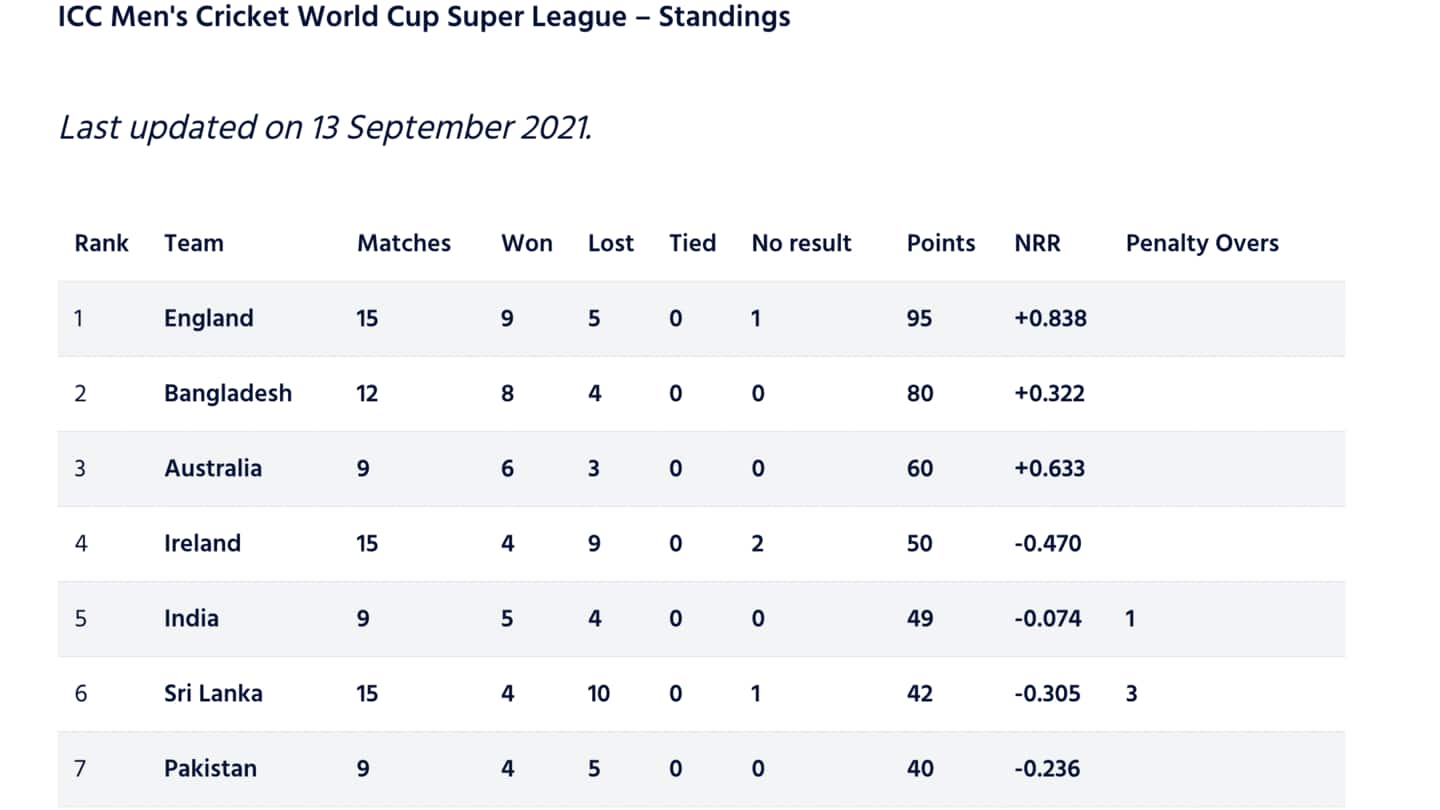
Task: Click England's 95 points value
Action: click(x=920, y=318)
